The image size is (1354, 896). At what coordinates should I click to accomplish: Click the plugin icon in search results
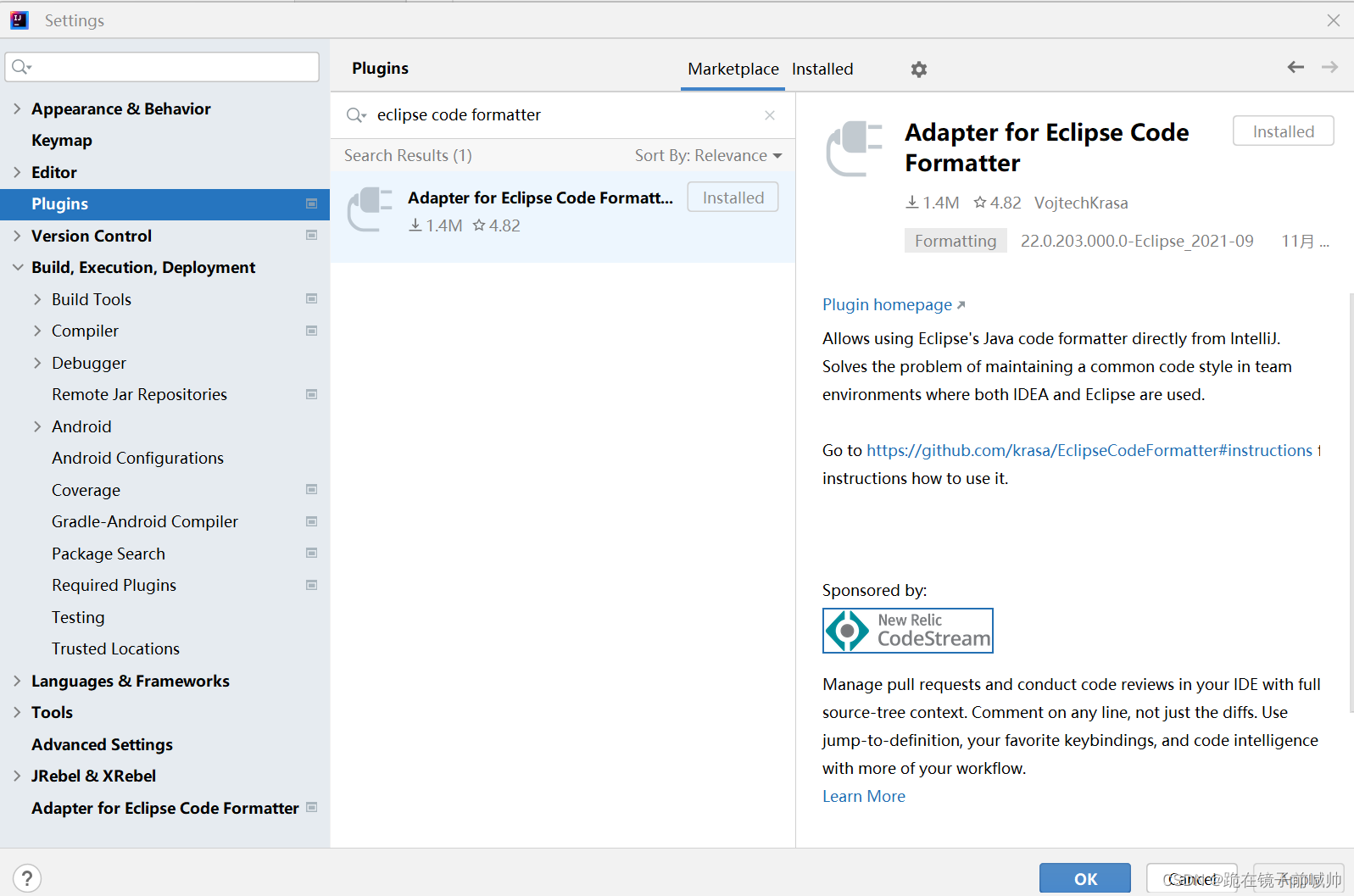[371, 209]
